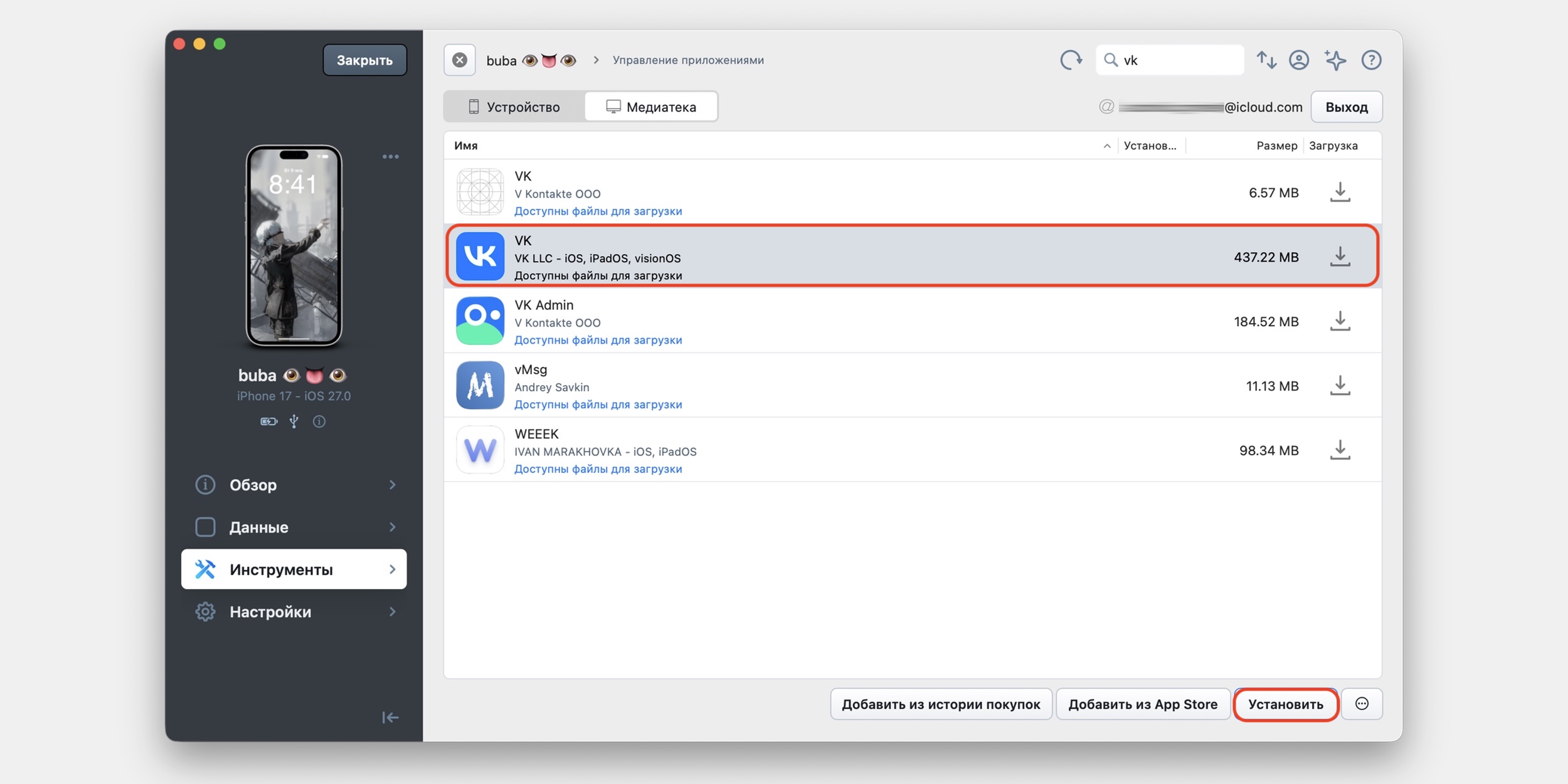Expand the Инструменты chevron
Viewport: 1568px width, 784px height.
pos(393,569)
